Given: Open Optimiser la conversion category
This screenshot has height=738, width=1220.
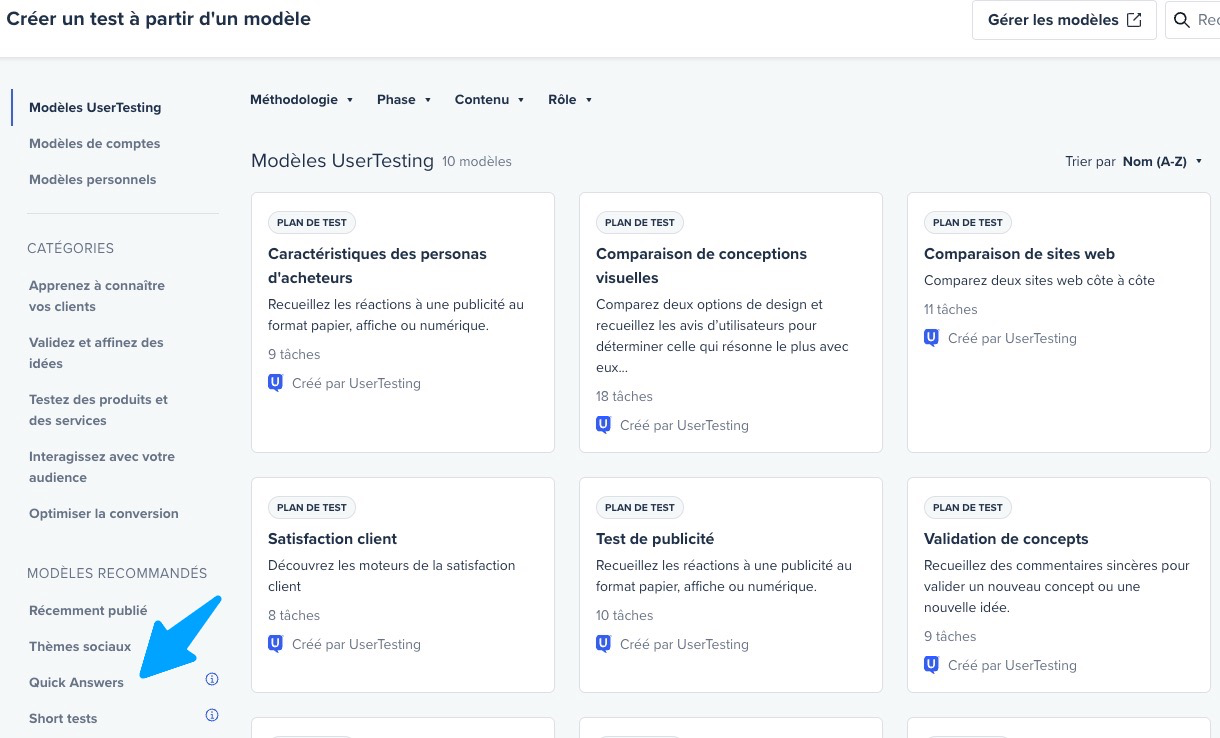Looking at the screenshot, I should (104, 514).
